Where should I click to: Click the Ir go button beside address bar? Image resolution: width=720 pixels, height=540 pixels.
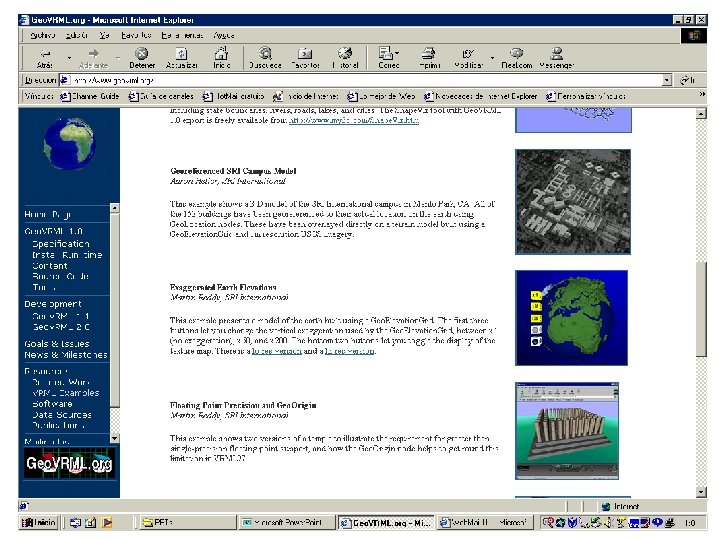click(687, 80)
